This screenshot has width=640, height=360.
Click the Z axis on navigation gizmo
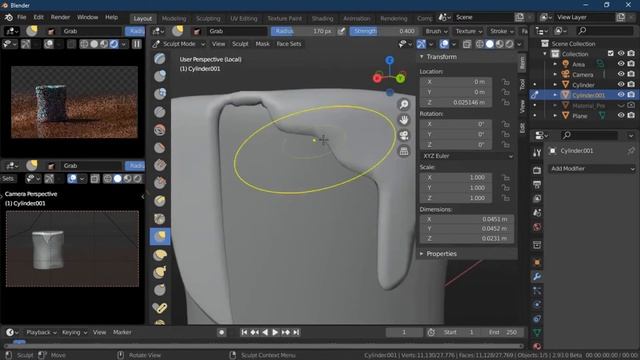pyautogui.click(x=390, y=60)
